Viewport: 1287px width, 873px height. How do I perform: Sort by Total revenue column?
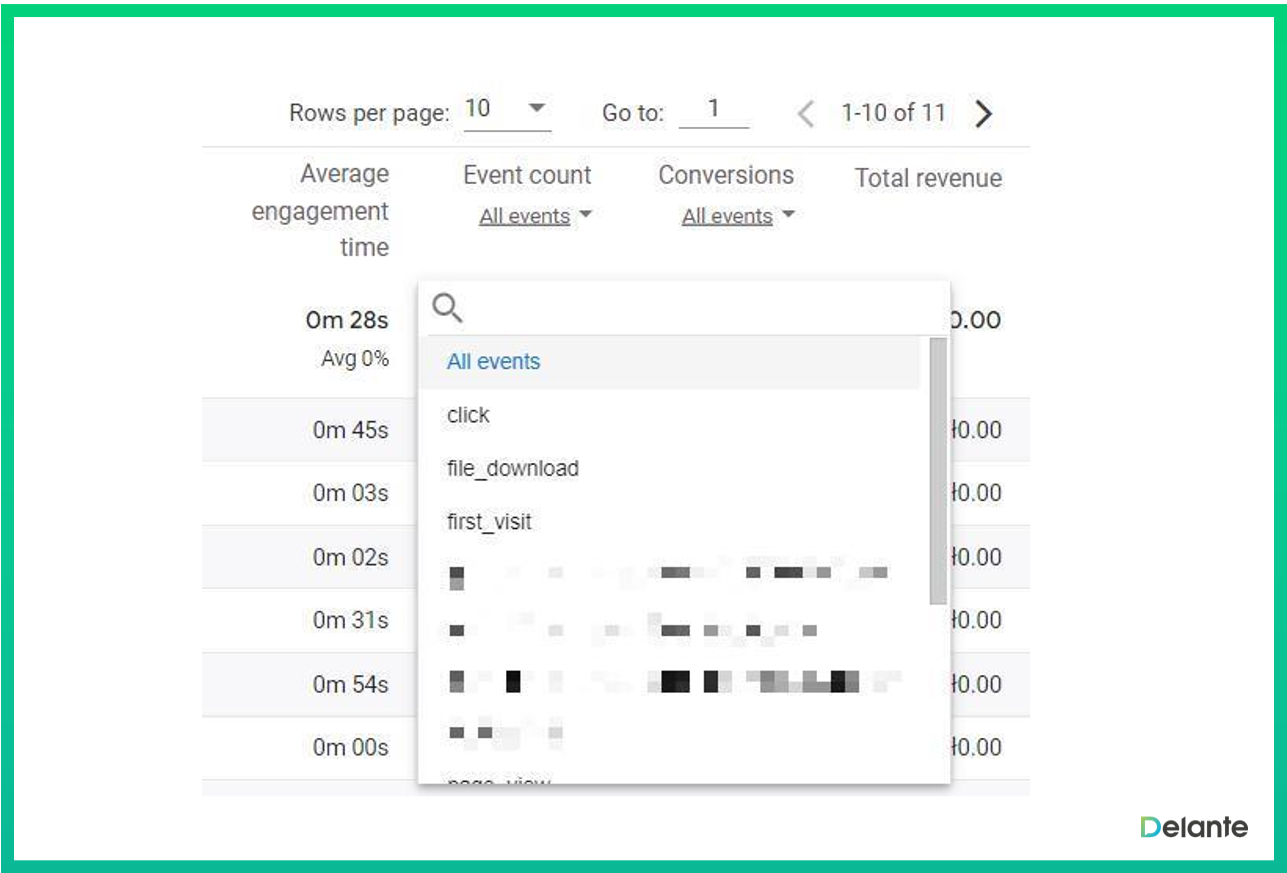pos(928,178)
